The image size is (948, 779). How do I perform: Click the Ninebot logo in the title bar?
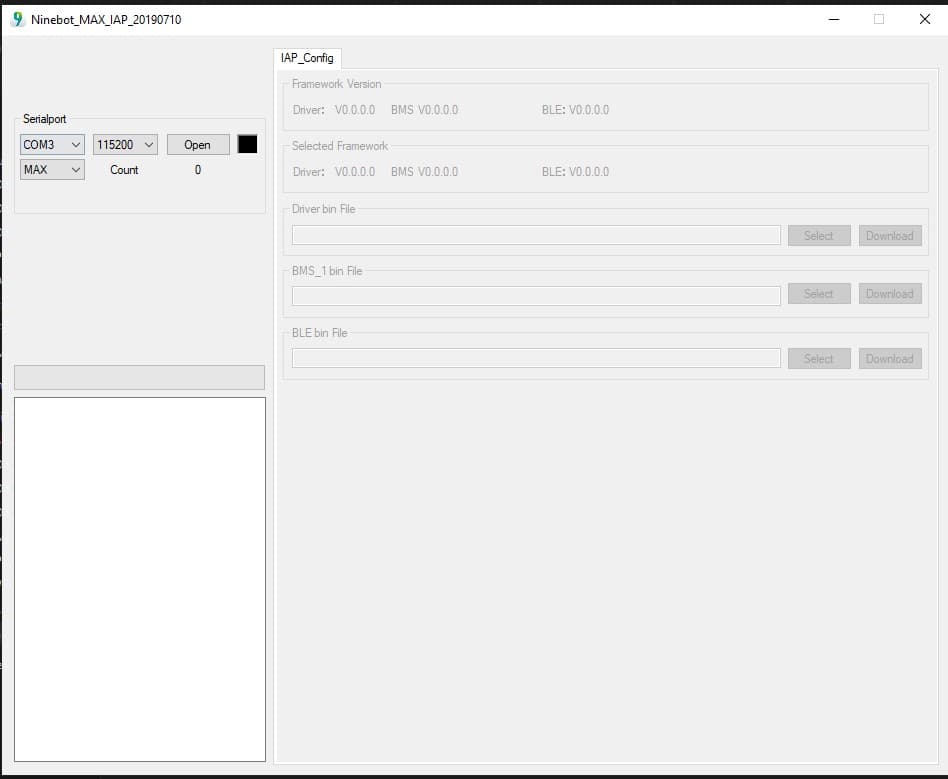[15, 18]
